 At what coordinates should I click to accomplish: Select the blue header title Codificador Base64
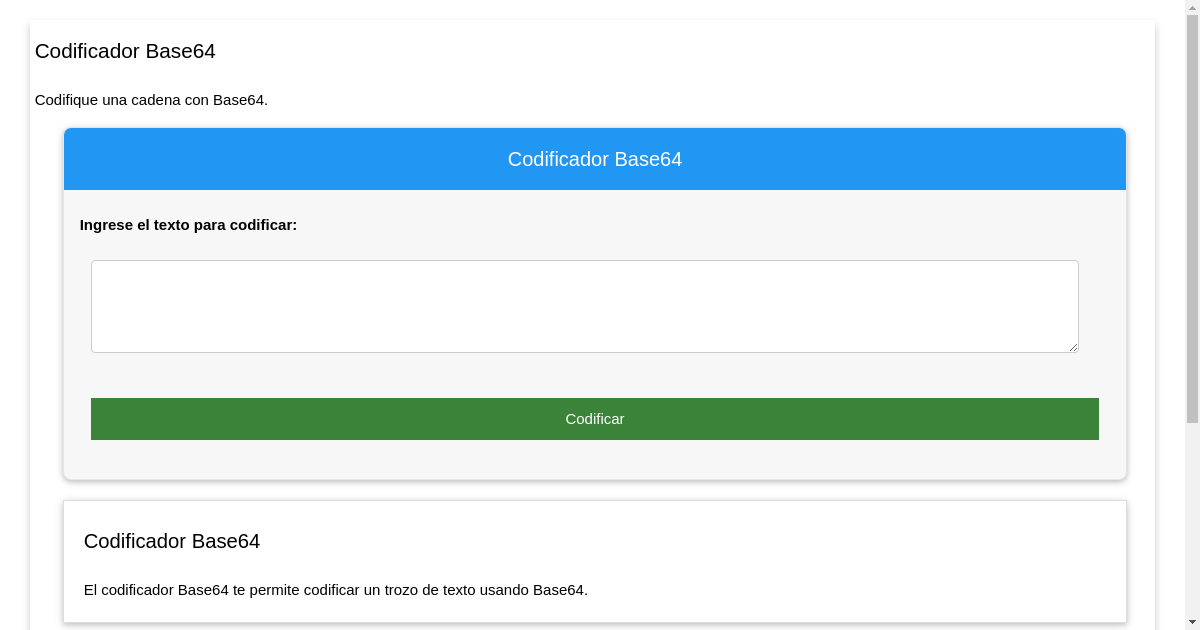tap(594, 159)
